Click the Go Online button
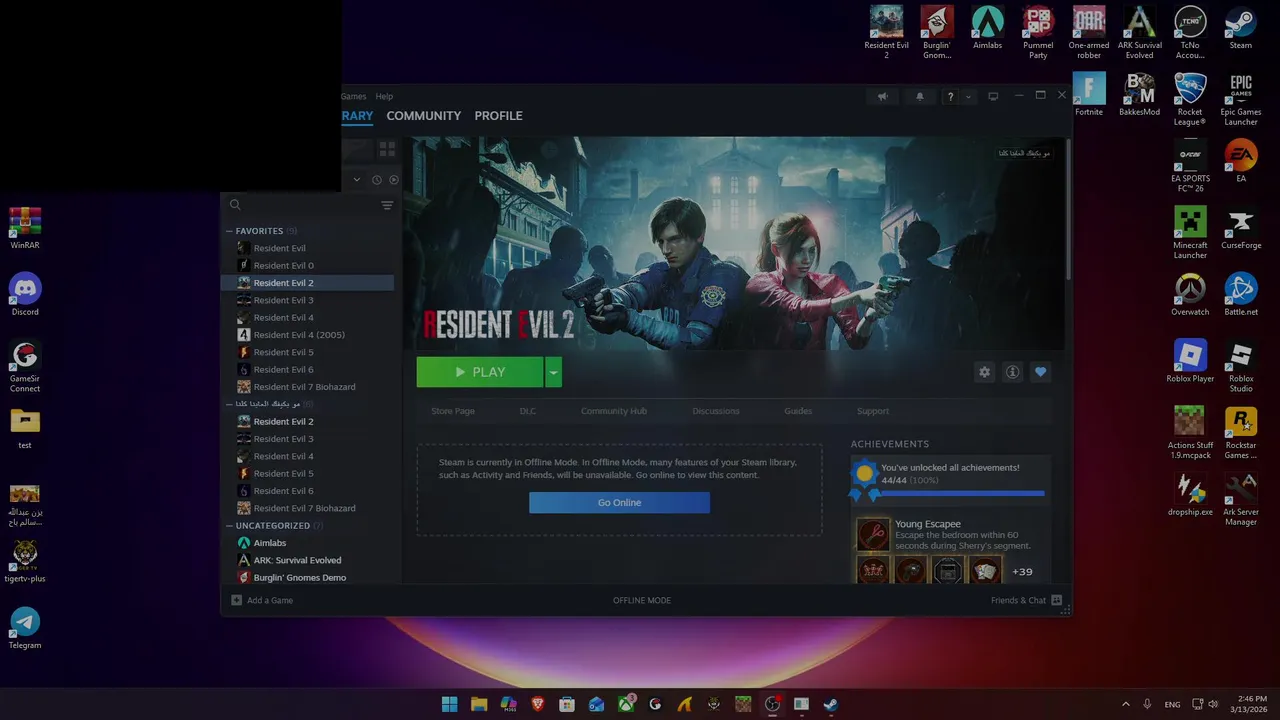 pyautogui.click(x=619, y=502)
